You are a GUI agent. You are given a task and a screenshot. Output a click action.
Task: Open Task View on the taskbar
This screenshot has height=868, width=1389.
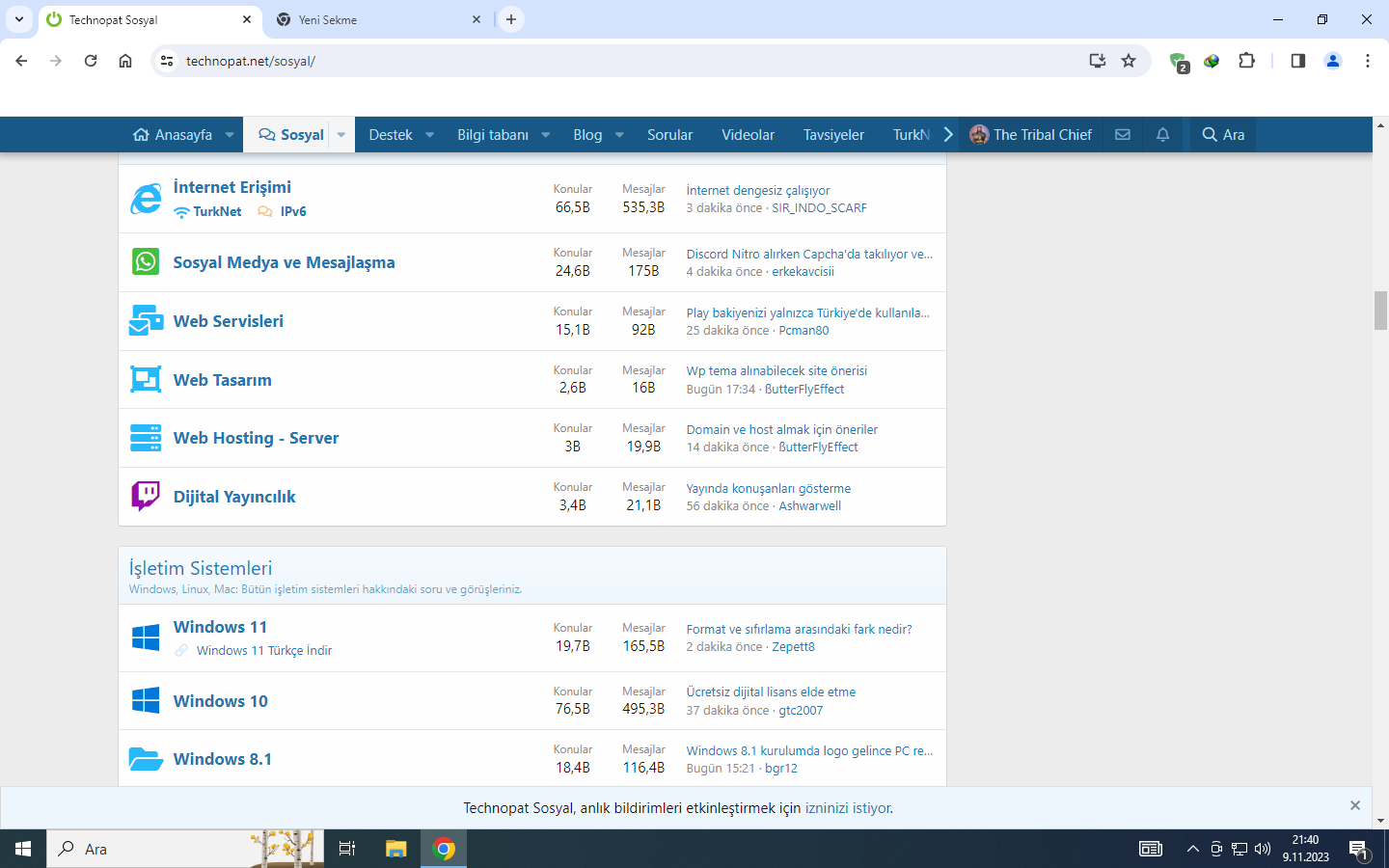[347, 849]
